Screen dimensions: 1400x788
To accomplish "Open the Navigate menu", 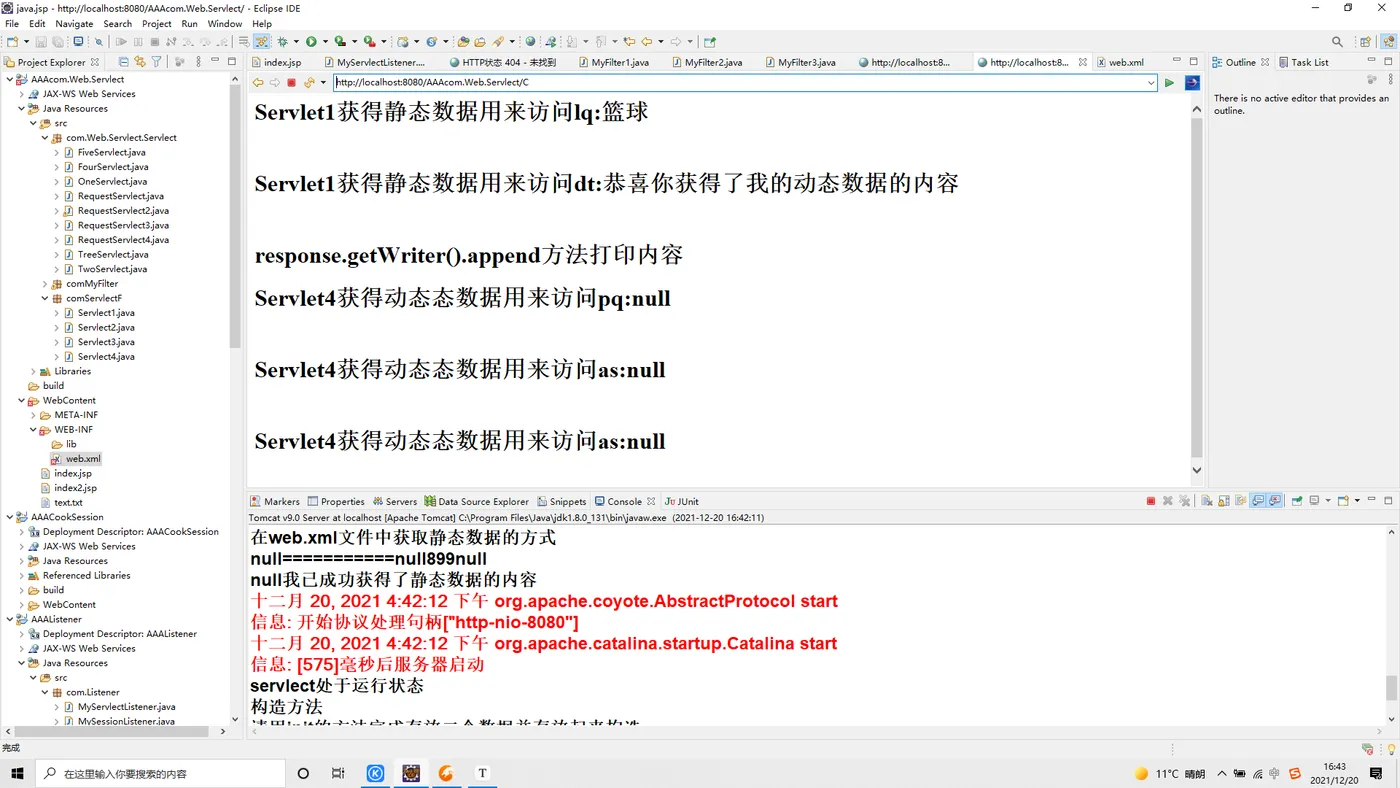I will point(74,24).
